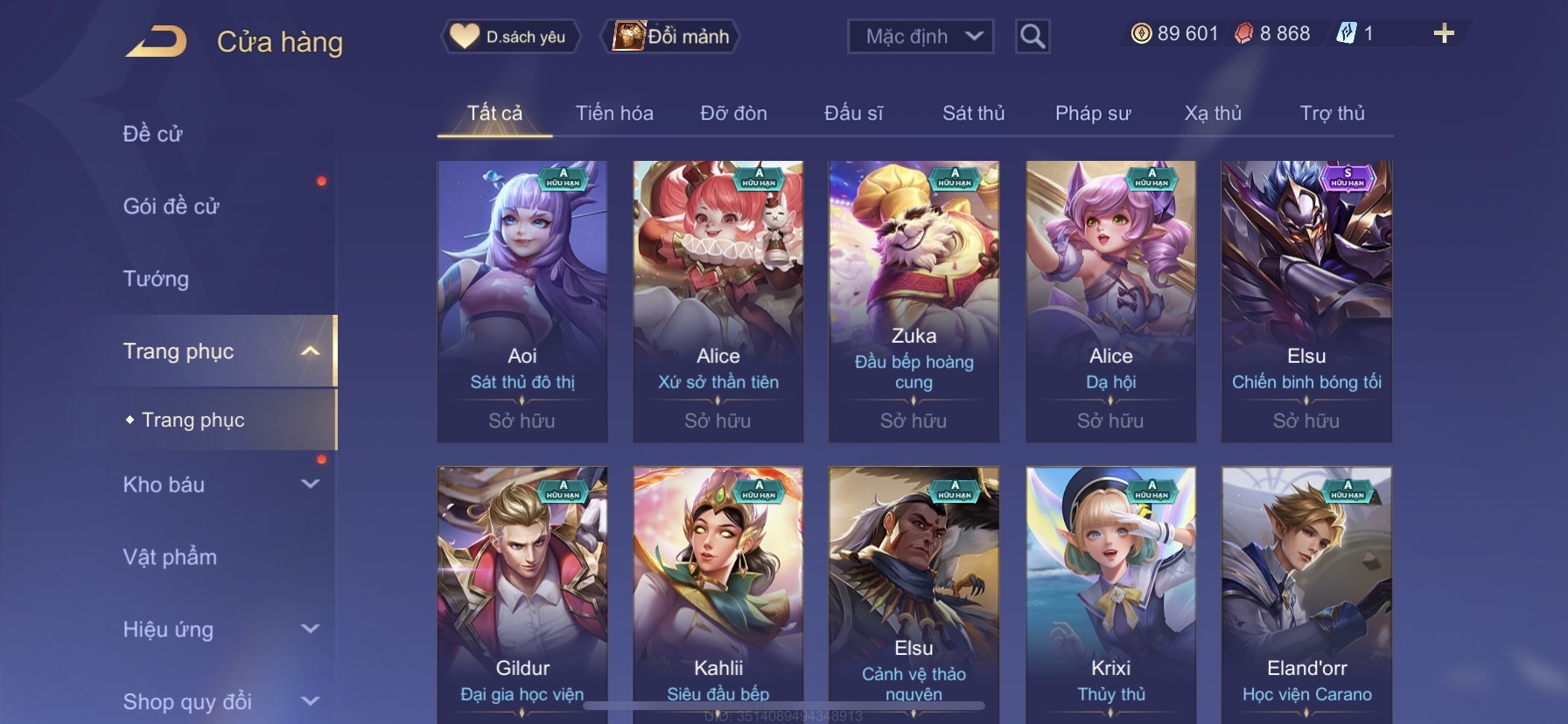This screenshot has height=724, width=1568.
Task: Open Elsu Chiến binh bóng tối skin
Action: pos(1306,302)
